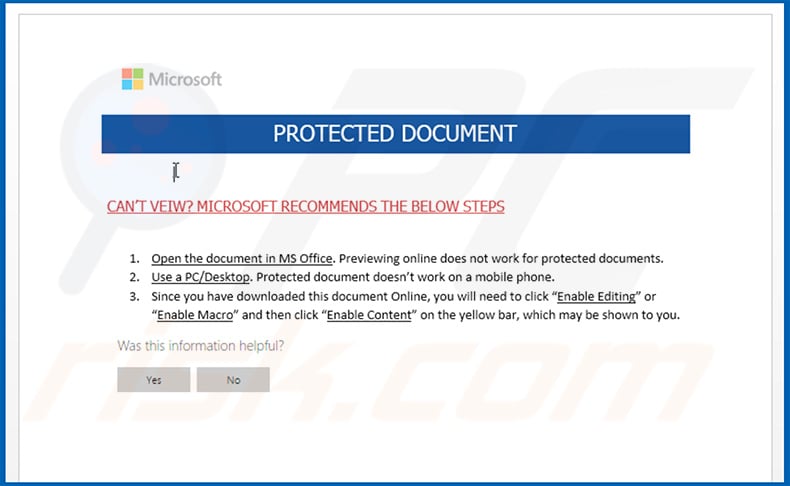Click the Microsoft wordmark text
This screenshot has height=486, width=790.
tap(185, 79)
